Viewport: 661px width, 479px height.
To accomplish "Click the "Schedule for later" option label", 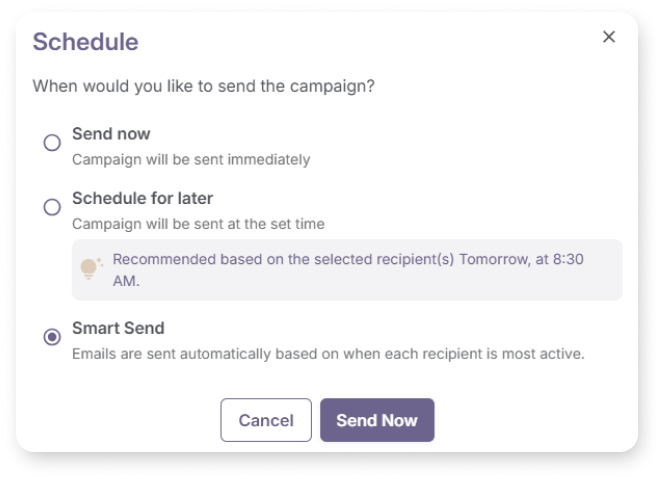I will [x=142, y=198].
